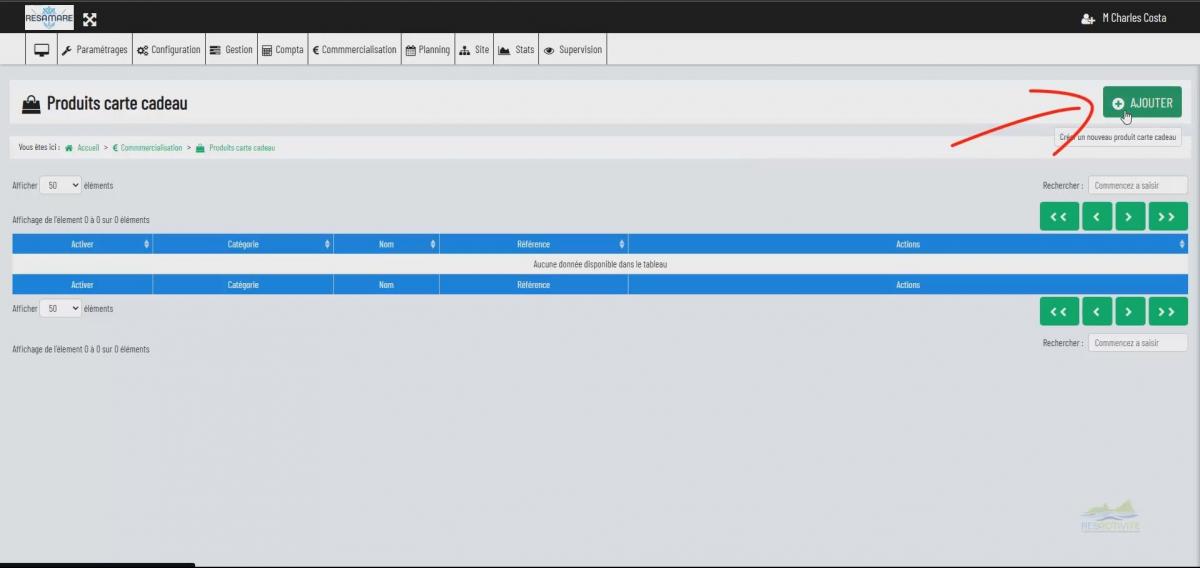Viewport: 1200px width, 568px height.
Task: Click the Référence footer column label
Action: (x=533, y=285)
